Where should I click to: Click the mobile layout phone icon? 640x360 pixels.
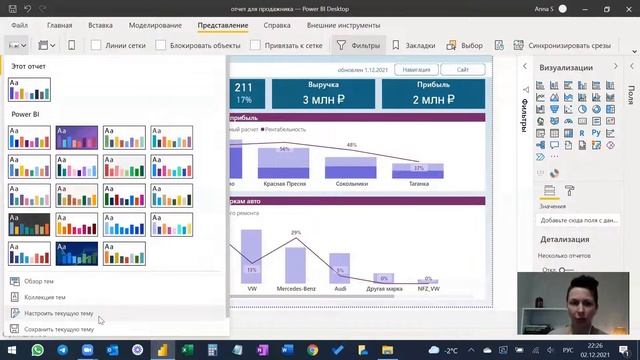[x=71, y=45]
